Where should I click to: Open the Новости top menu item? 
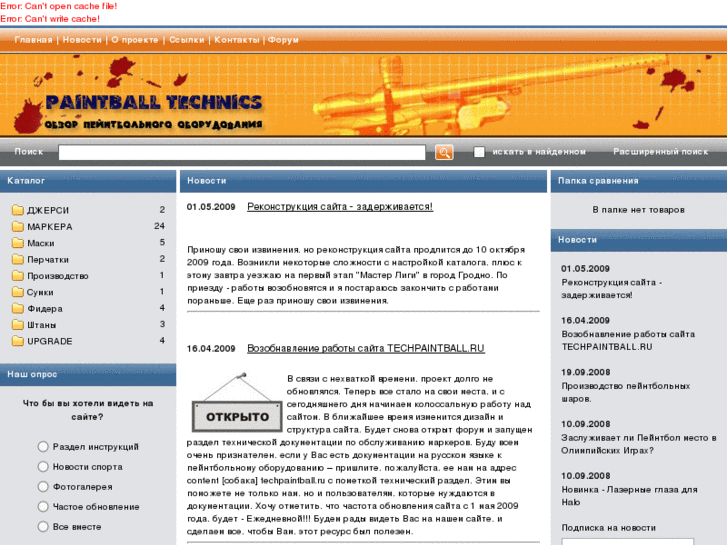pyautogui.click(x=82, y=40)
